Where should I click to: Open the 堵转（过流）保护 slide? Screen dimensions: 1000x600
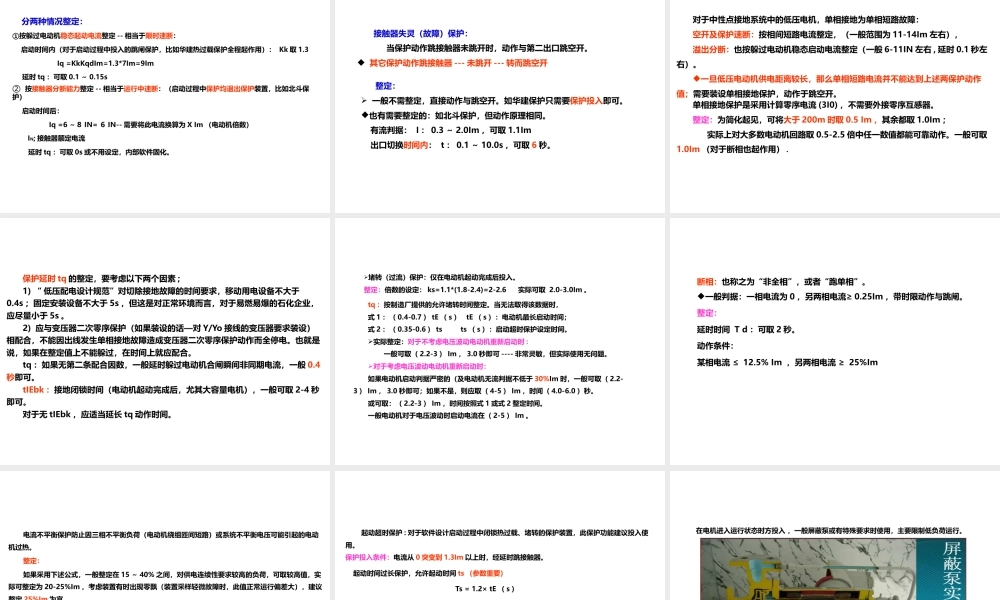(499, 341)
